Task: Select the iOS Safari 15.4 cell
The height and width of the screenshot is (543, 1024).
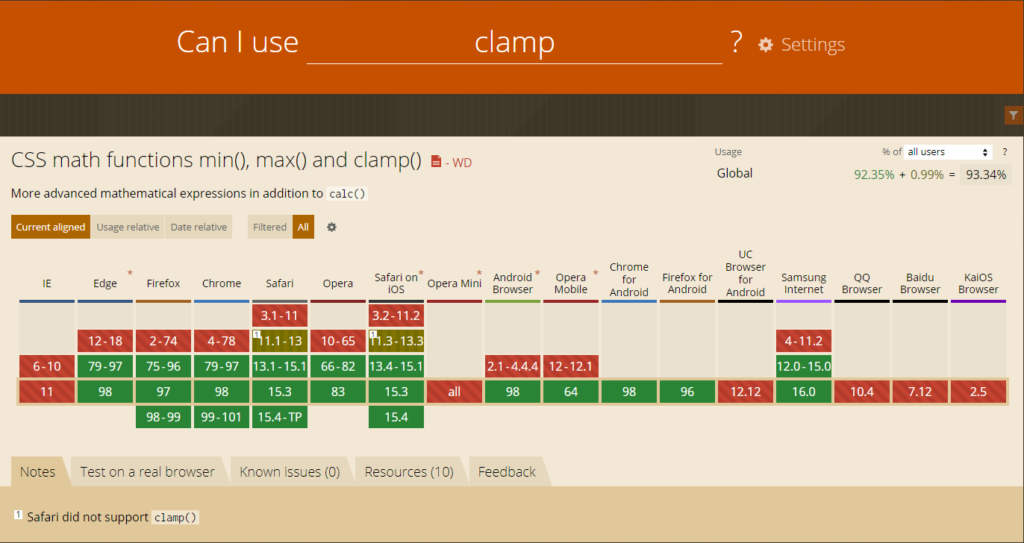Action: coord(396,417)
